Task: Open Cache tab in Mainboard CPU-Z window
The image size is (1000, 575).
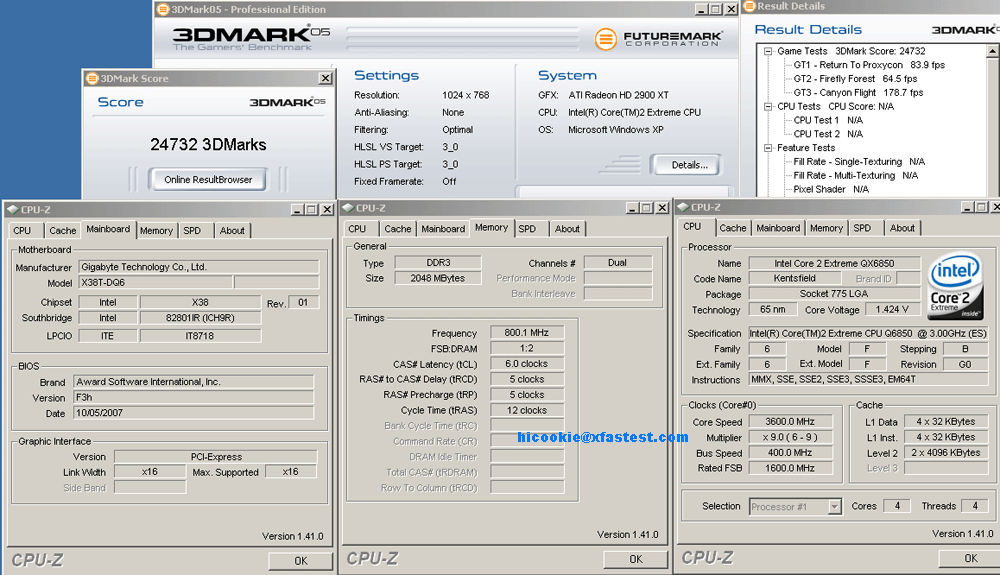Action: coord(62,230)
